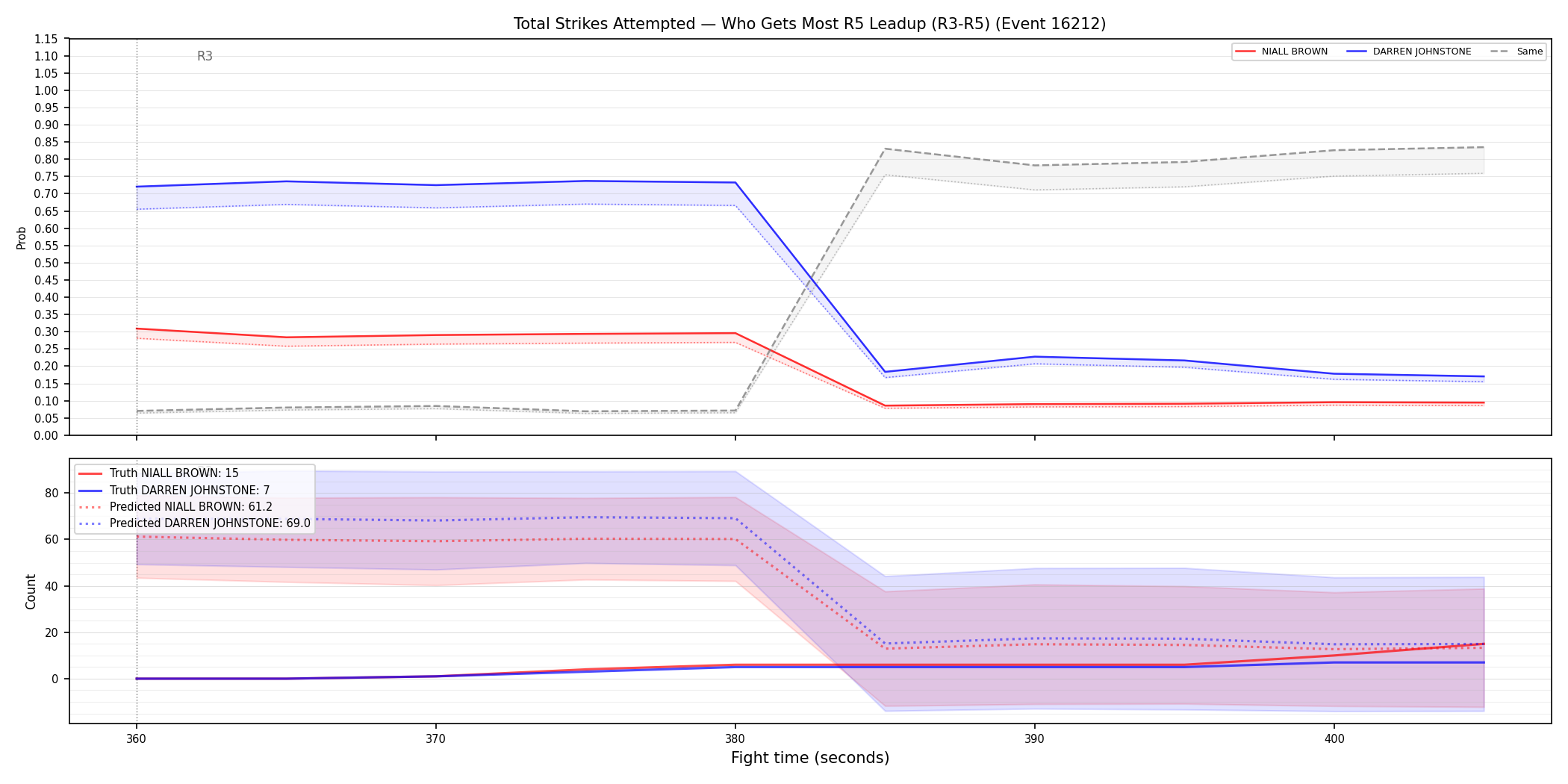Click the x-axis tick label 360
This screenshot has height=784, width=1568.
pos(136,739)
